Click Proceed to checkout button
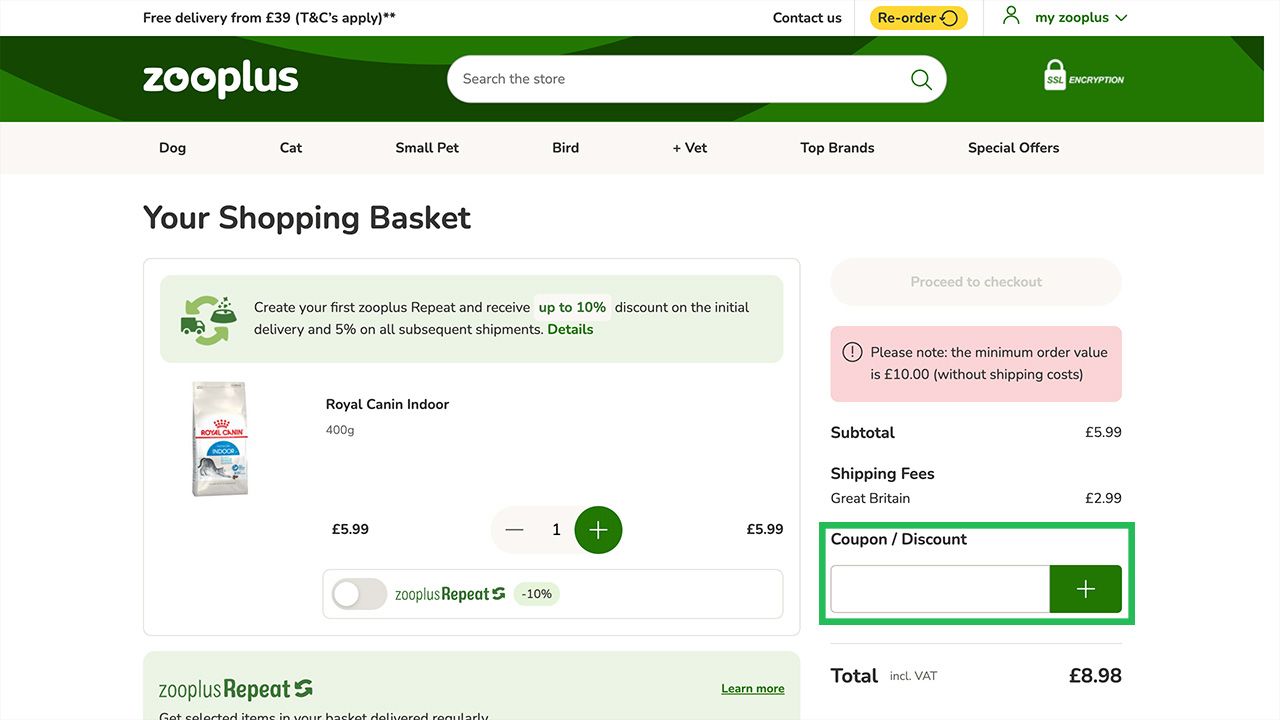The image size is (1280, 720). click(976, 282)
